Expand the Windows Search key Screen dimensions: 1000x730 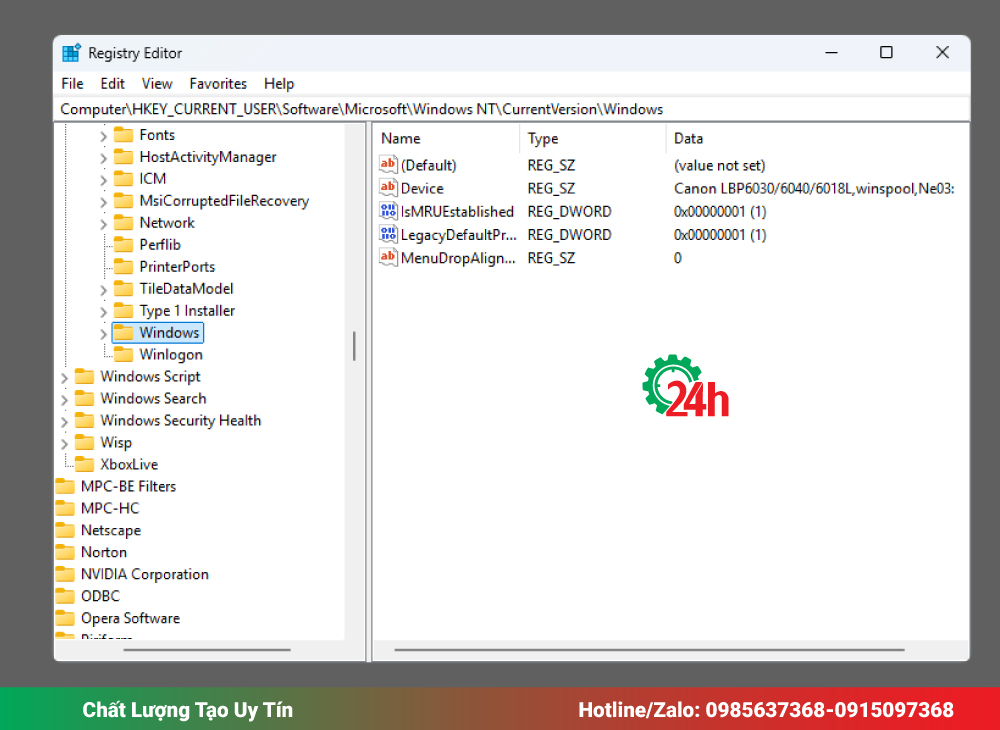click(x=64, y=400)
